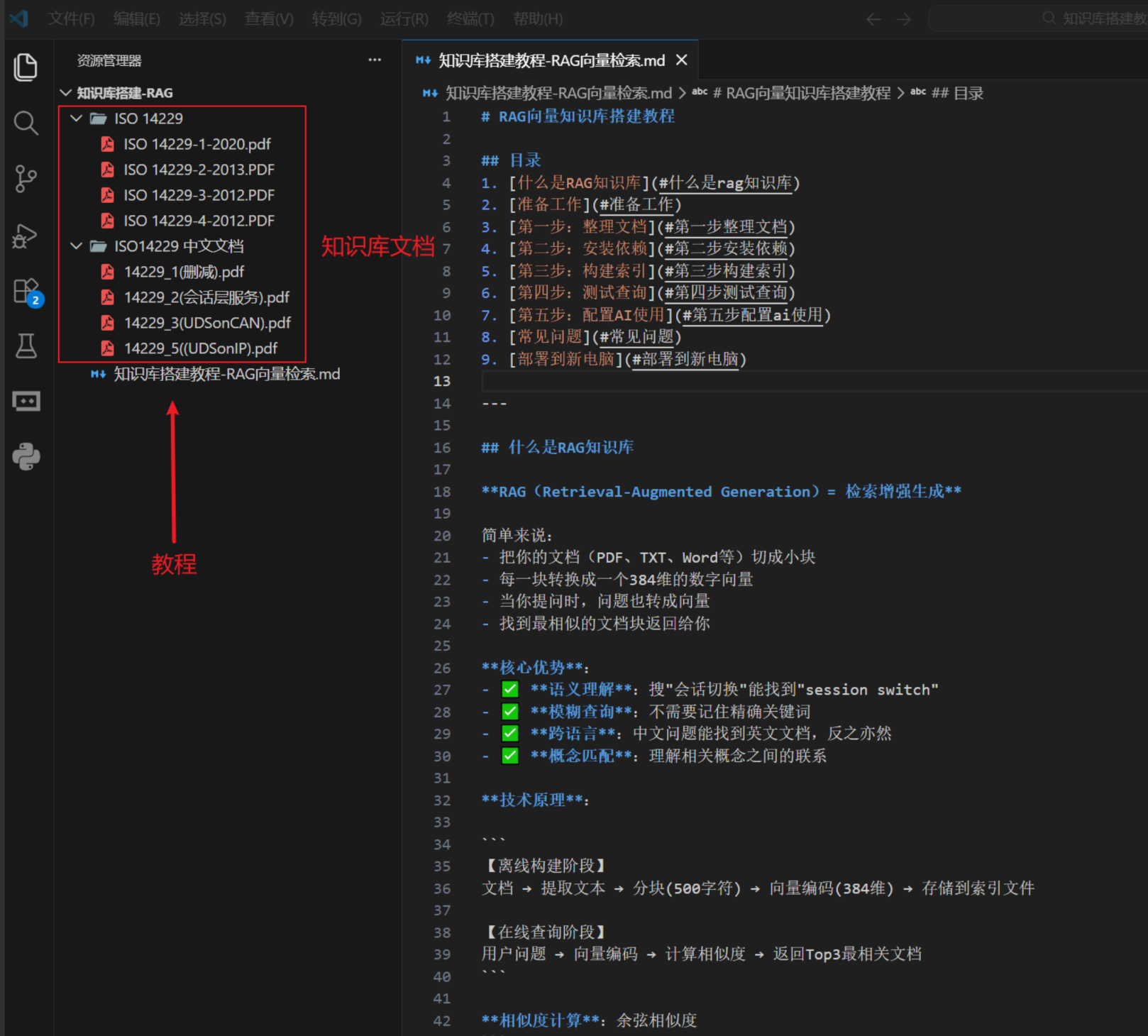The height and width of the screenshot is (1036, 1148).
Task: Open the Python extension view
Action: [26, 457]
